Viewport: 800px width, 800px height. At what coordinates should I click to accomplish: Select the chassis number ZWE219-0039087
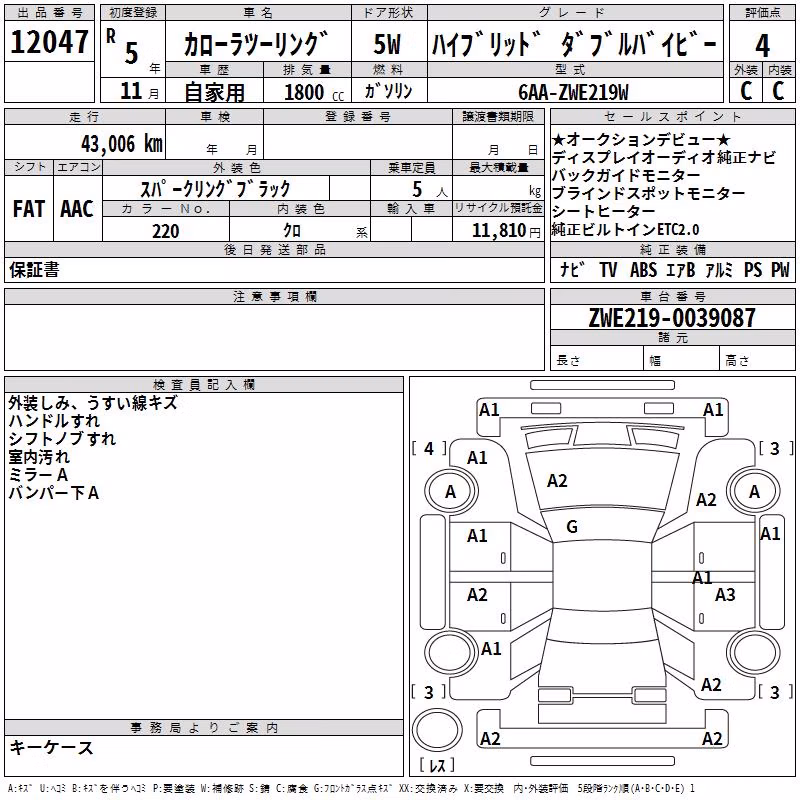671,318
